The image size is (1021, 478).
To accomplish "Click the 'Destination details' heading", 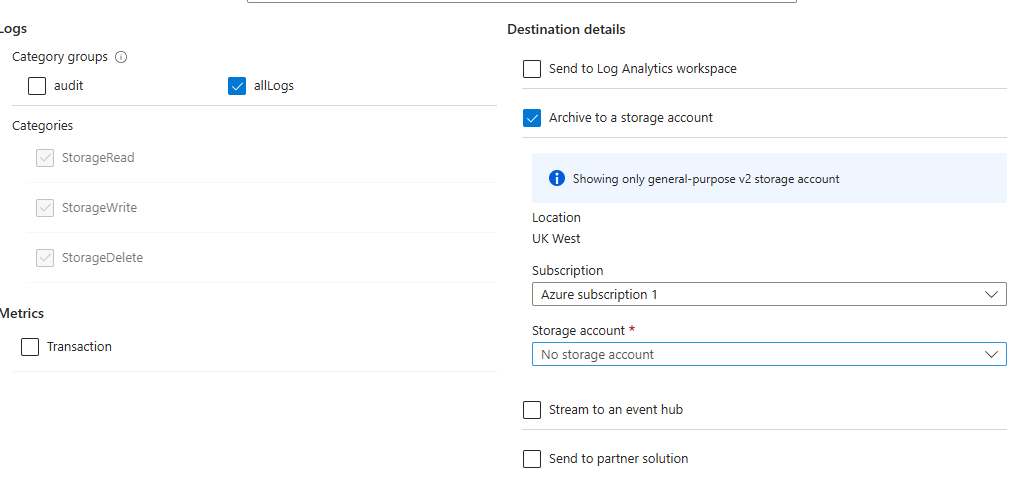I will 566,29.
